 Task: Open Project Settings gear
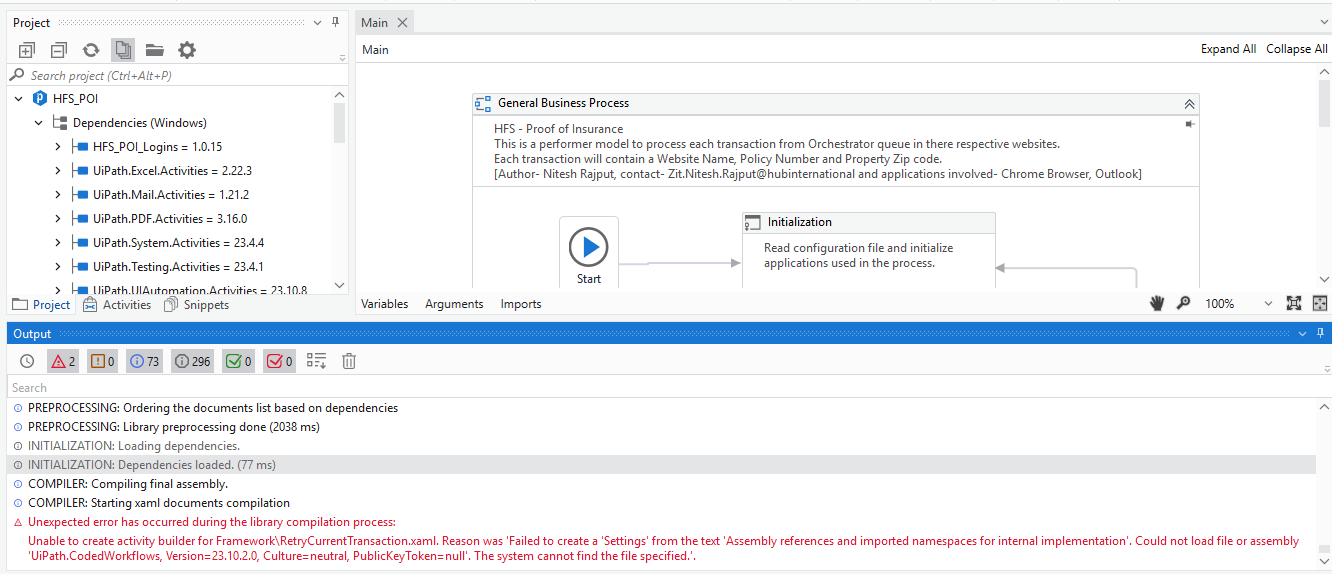pyautogui.click(x=187, y=50)
